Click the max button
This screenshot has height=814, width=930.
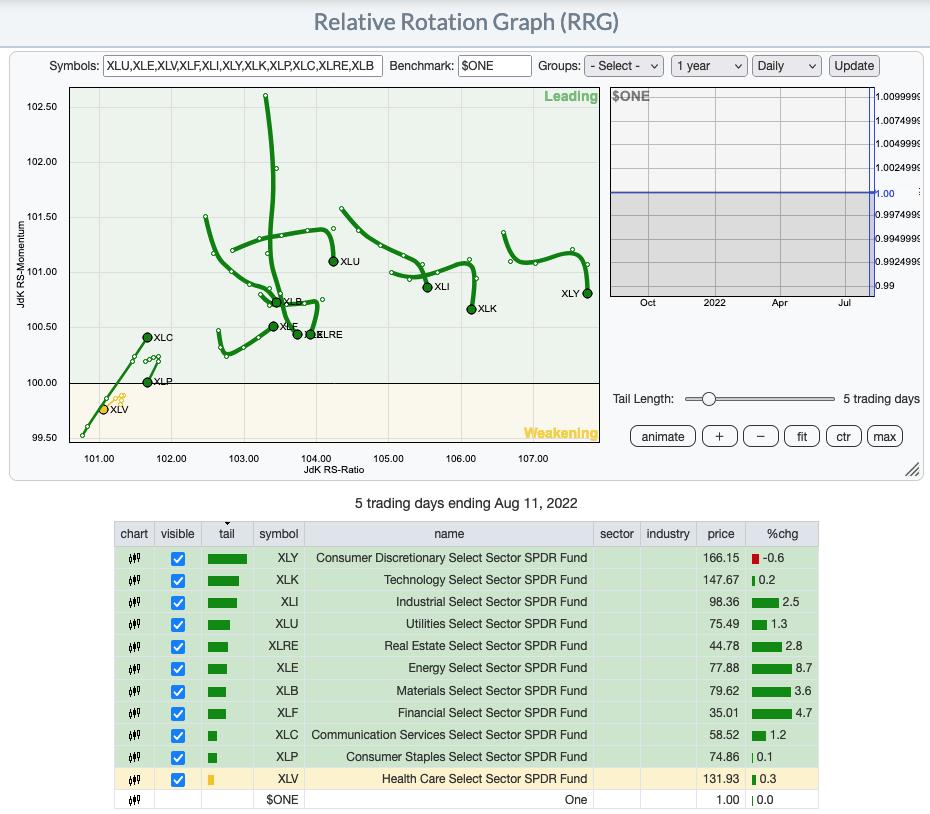(884, 437)
